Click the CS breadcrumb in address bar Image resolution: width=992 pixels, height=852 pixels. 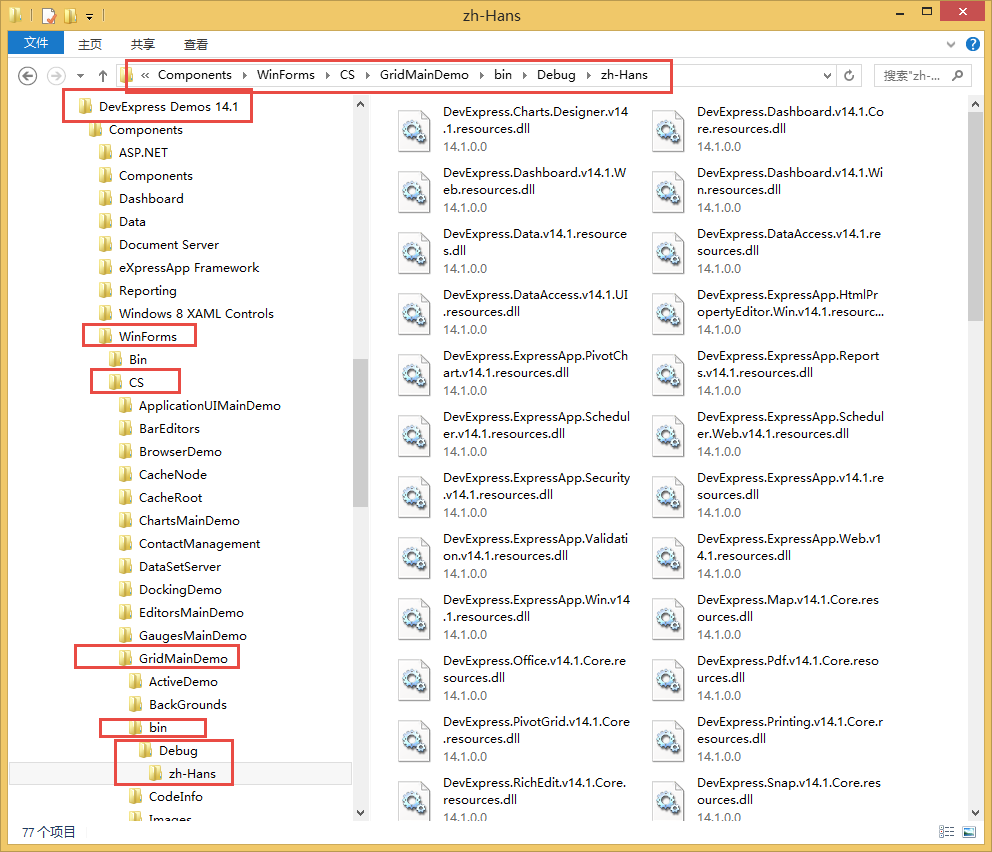point(347,75)
